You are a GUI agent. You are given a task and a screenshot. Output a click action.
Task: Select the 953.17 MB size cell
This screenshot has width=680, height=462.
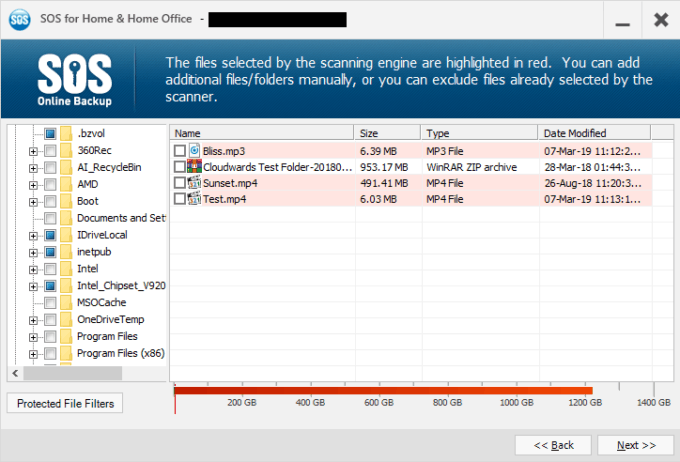384,167
